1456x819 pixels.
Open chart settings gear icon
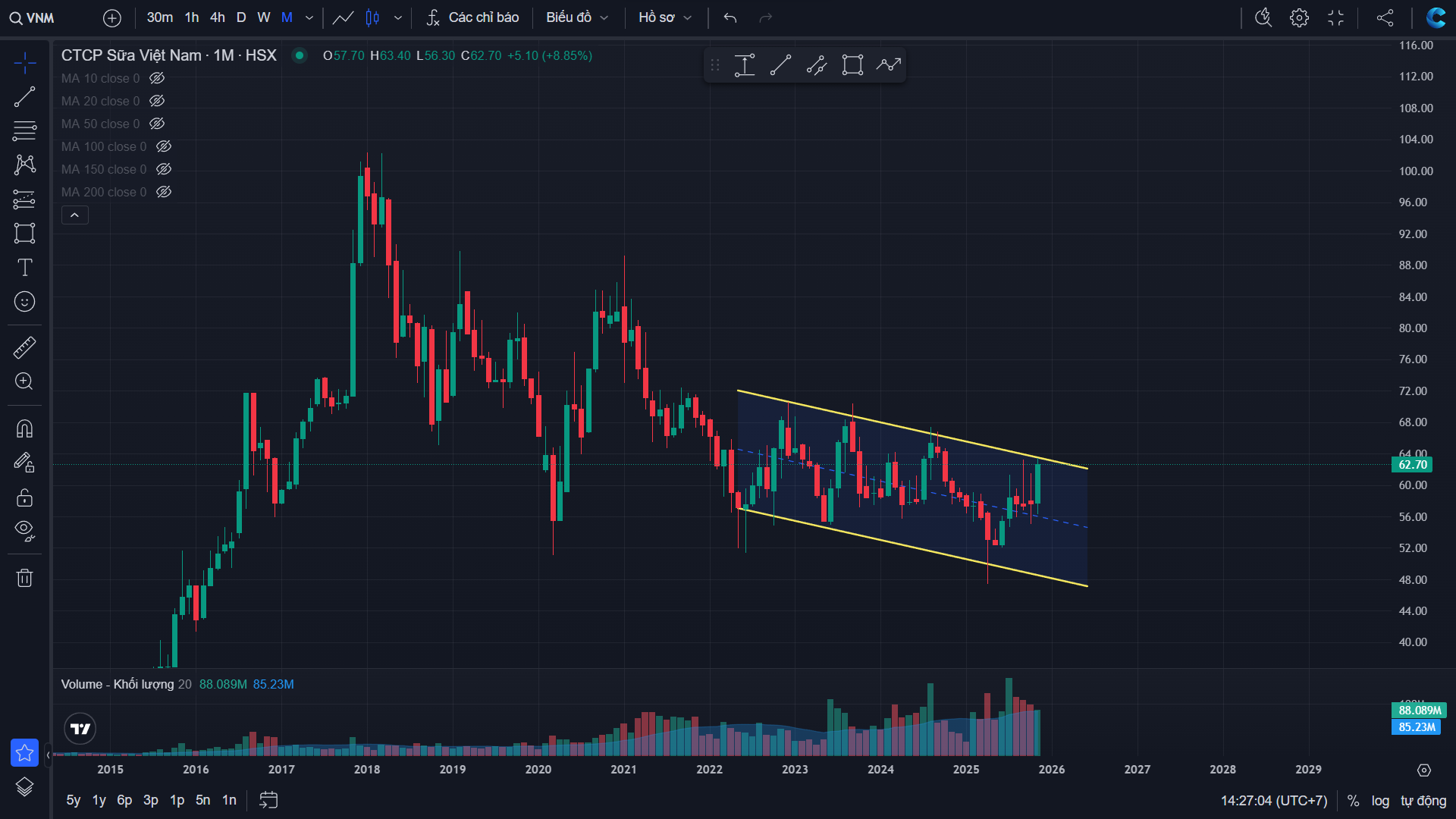point(1299,17)
